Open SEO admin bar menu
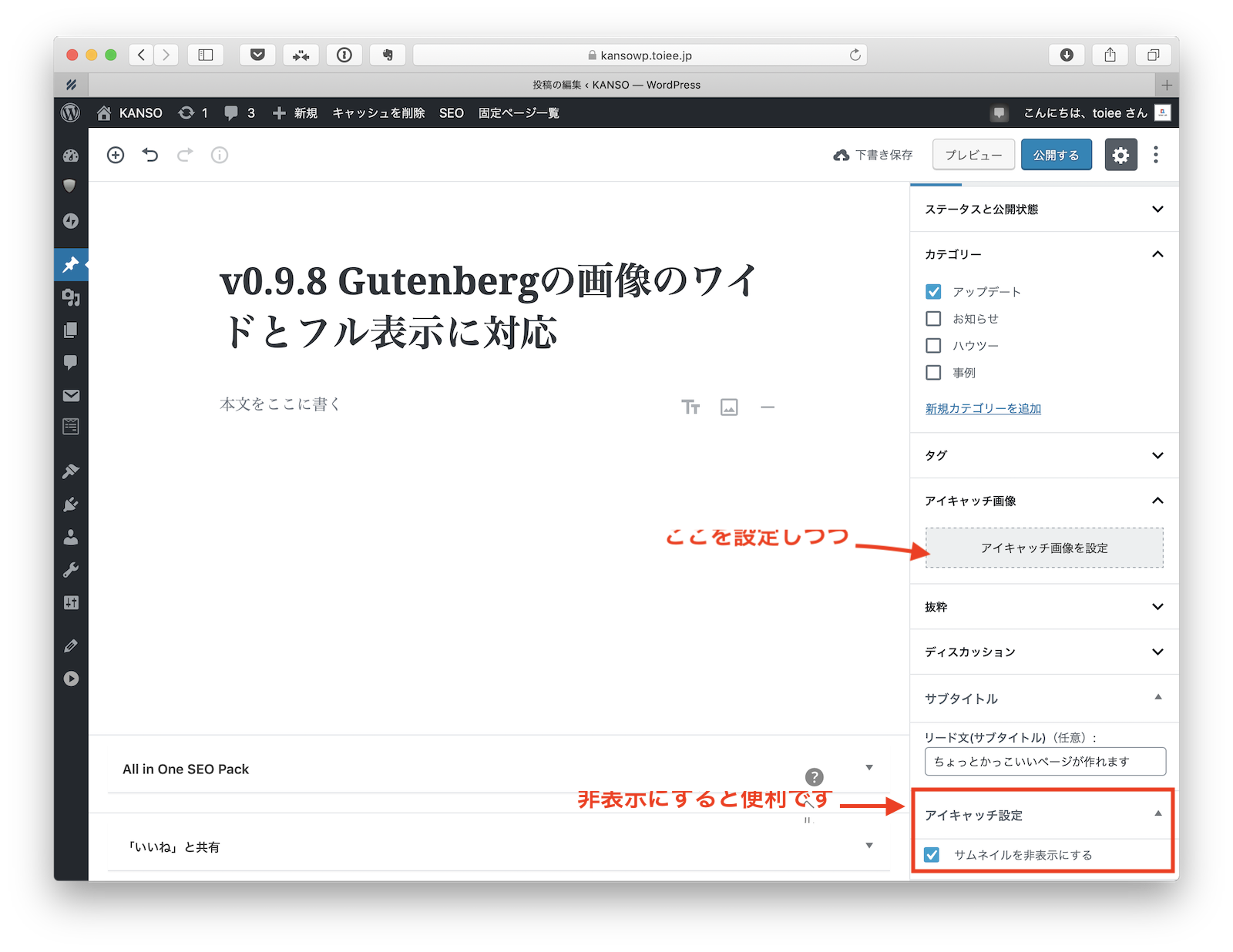Screen dimensions: 1233x952 pyautogui.click(x=452, y=112)
